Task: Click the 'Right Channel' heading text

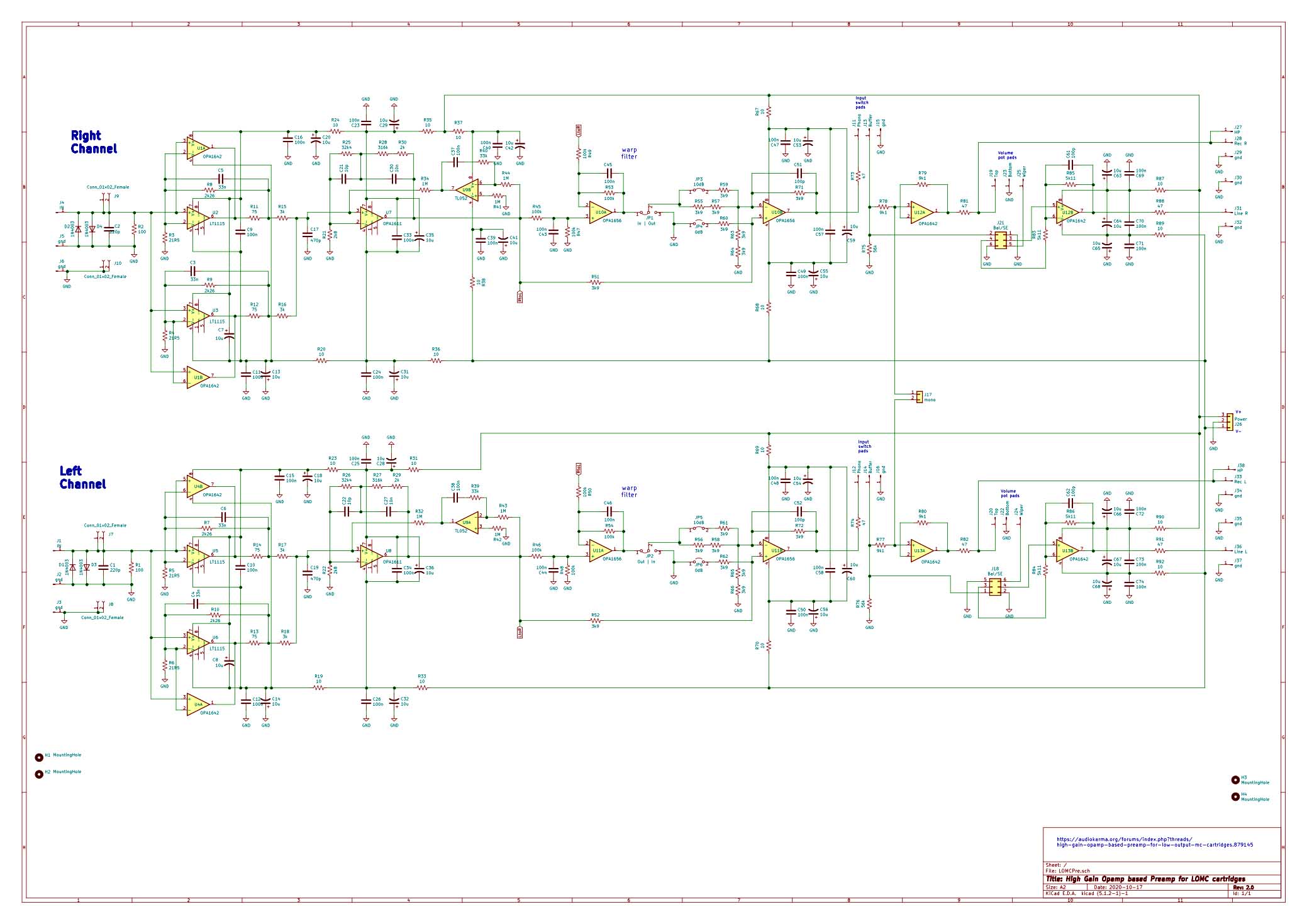Action: click(94, 142)
